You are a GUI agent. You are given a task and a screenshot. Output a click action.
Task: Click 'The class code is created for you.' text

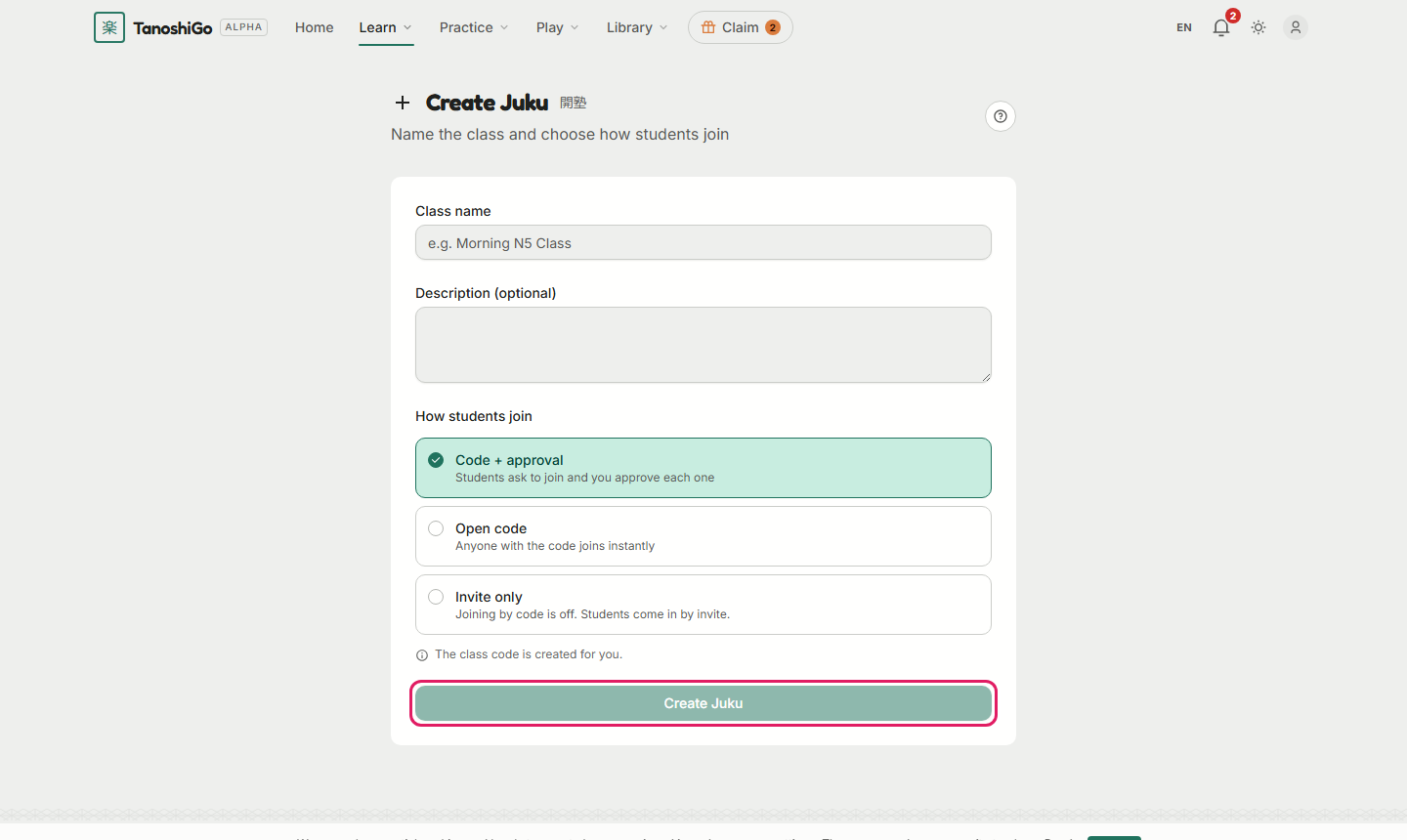point(529,654)
